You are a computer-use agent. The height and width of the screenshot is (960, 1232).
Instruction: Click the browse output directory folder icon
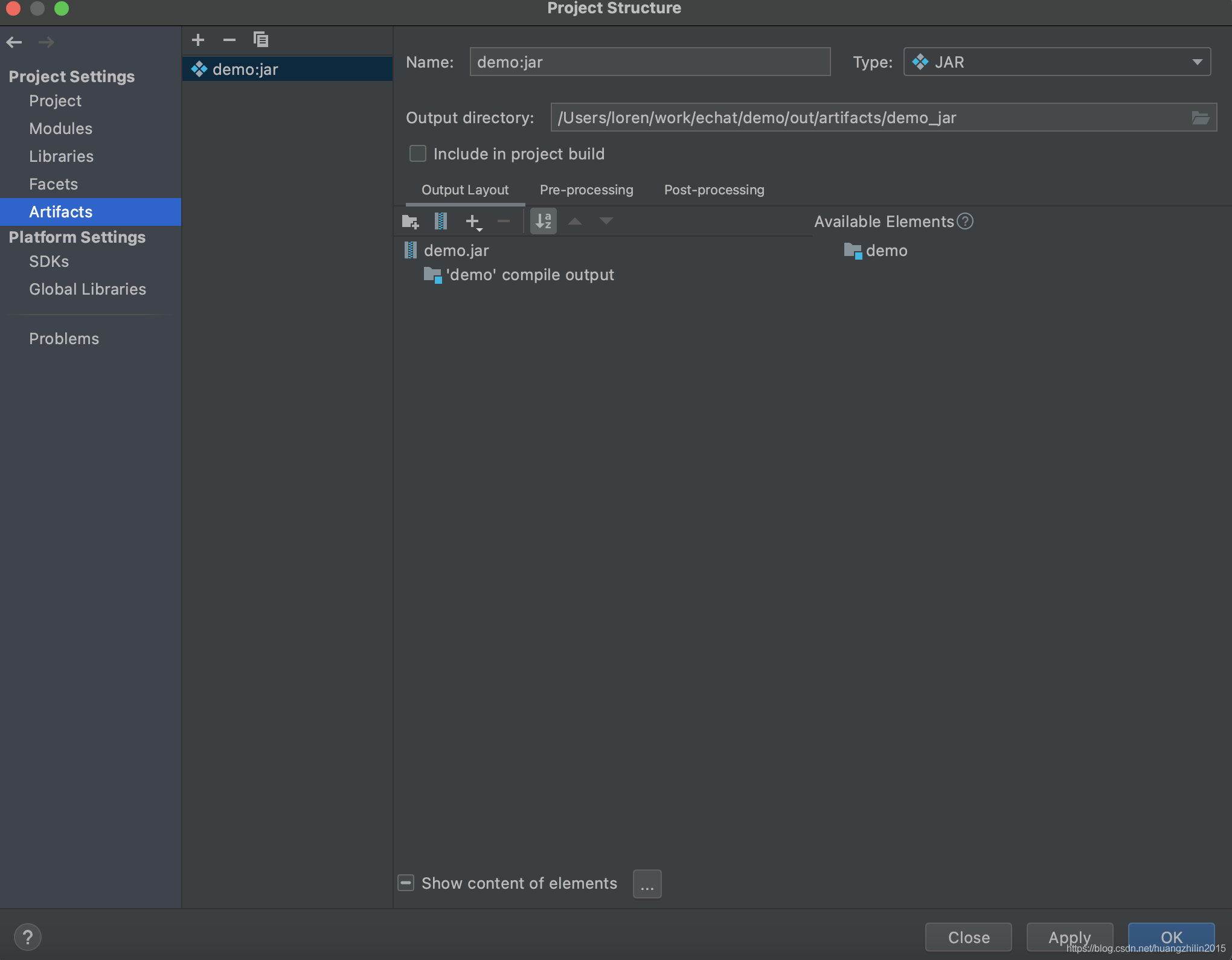(1200, 118)
